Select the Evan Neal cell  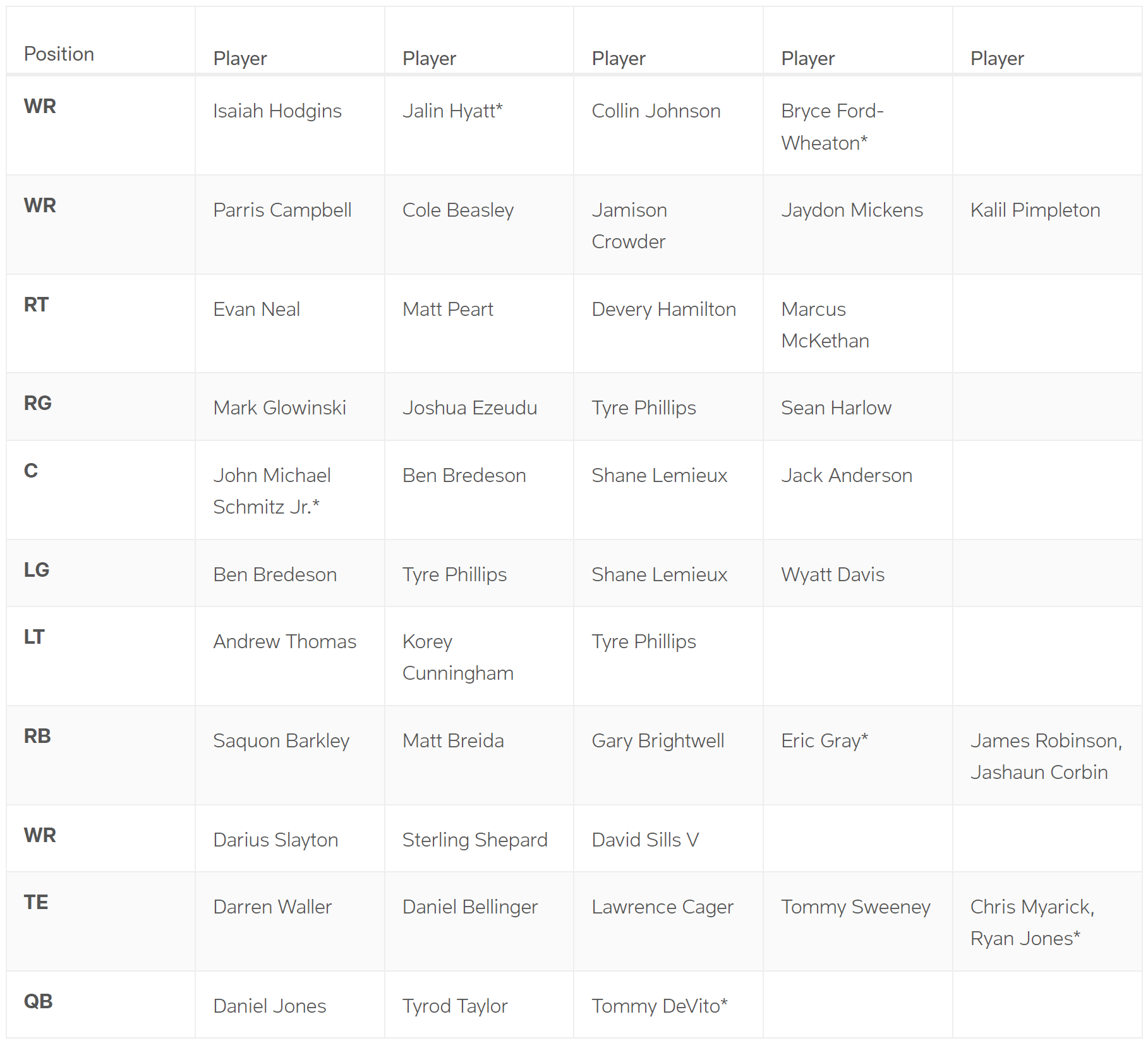pyautogui.click(x=256, y=310)
